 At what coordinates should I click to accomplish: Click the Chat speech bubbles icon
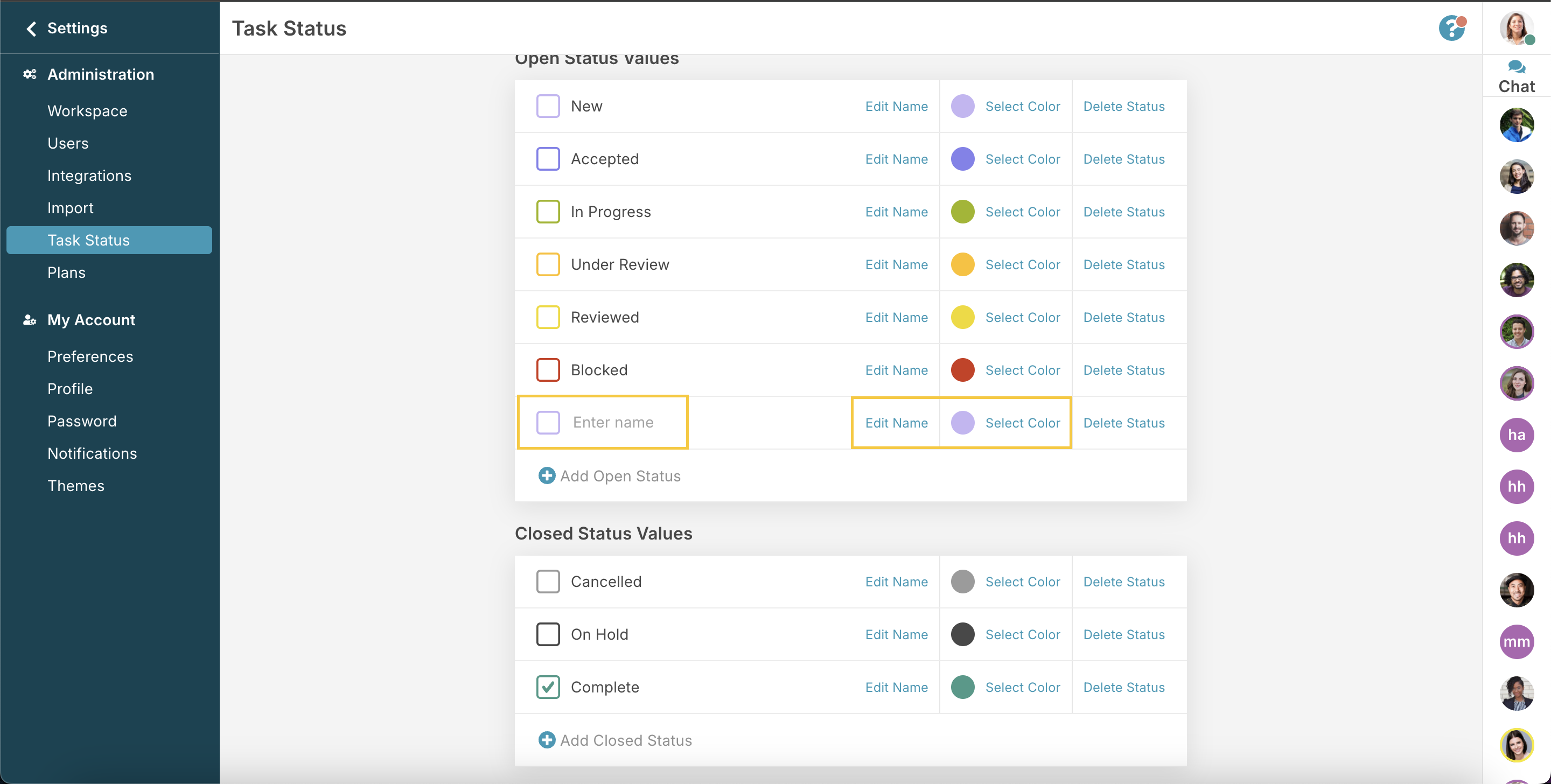tap(1516, 67)
